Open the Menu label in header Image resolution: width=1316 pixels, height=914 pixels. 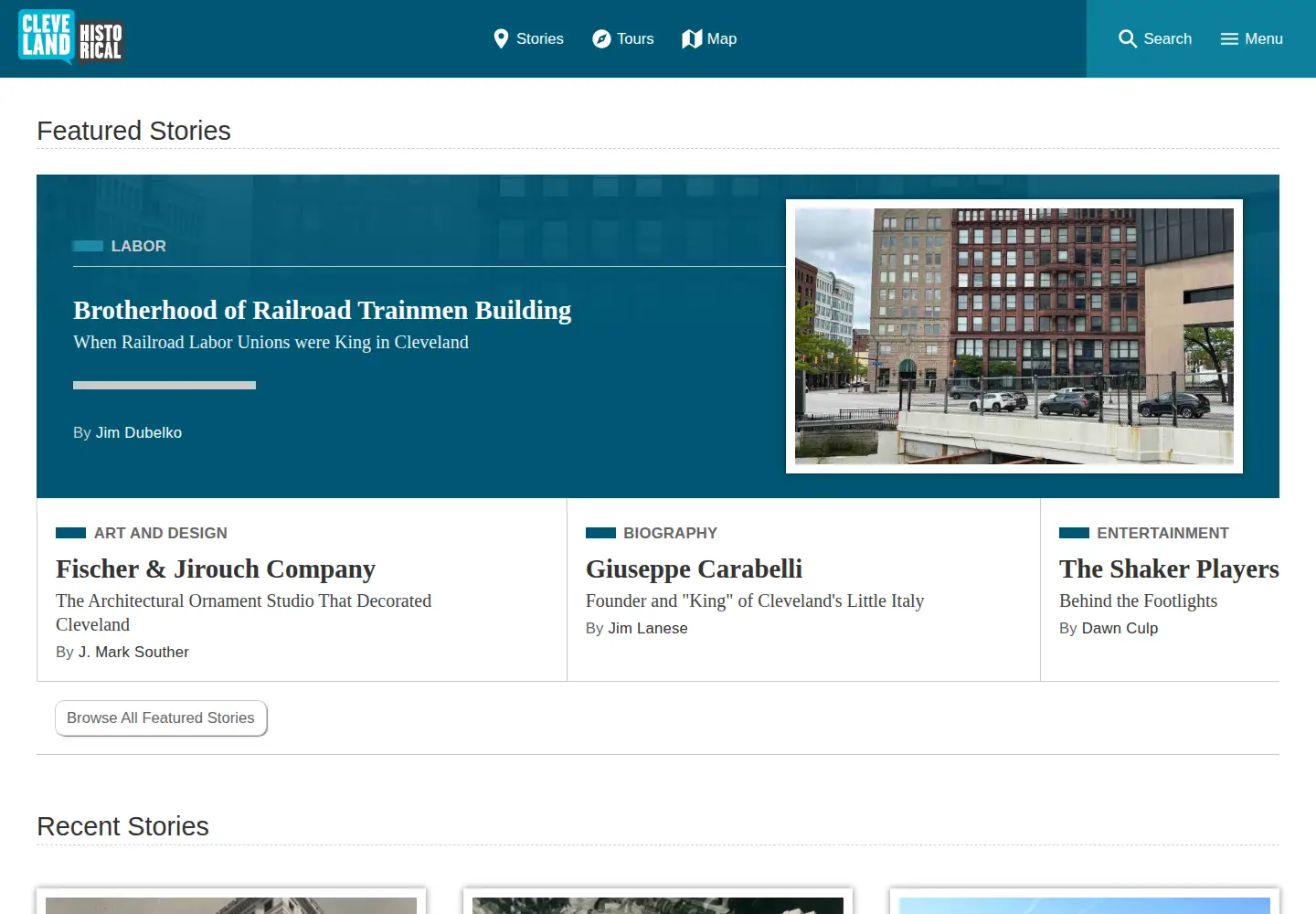tap(1264, 38)
